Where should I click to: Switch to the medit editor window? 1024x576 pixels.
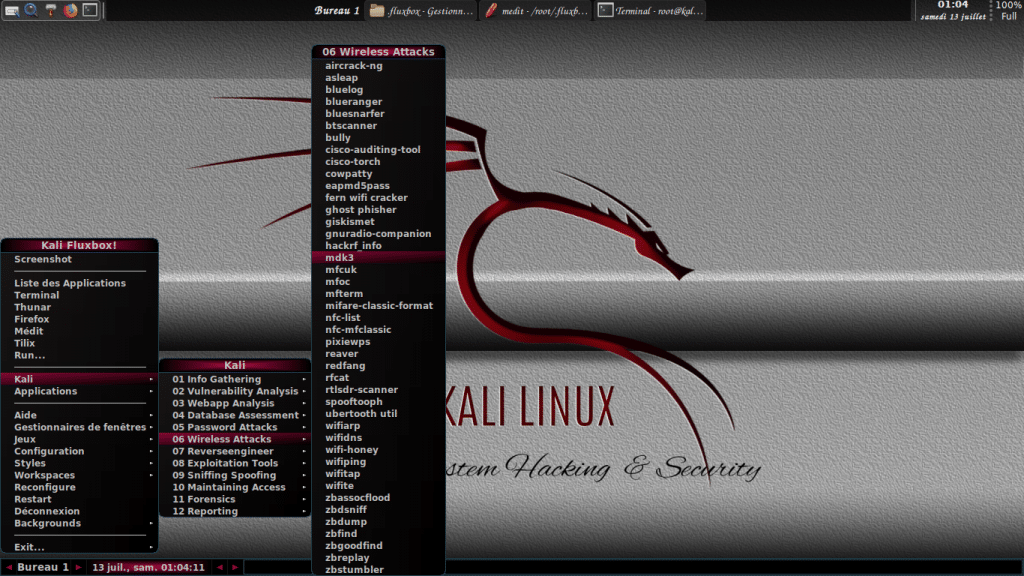coord(536,10)
